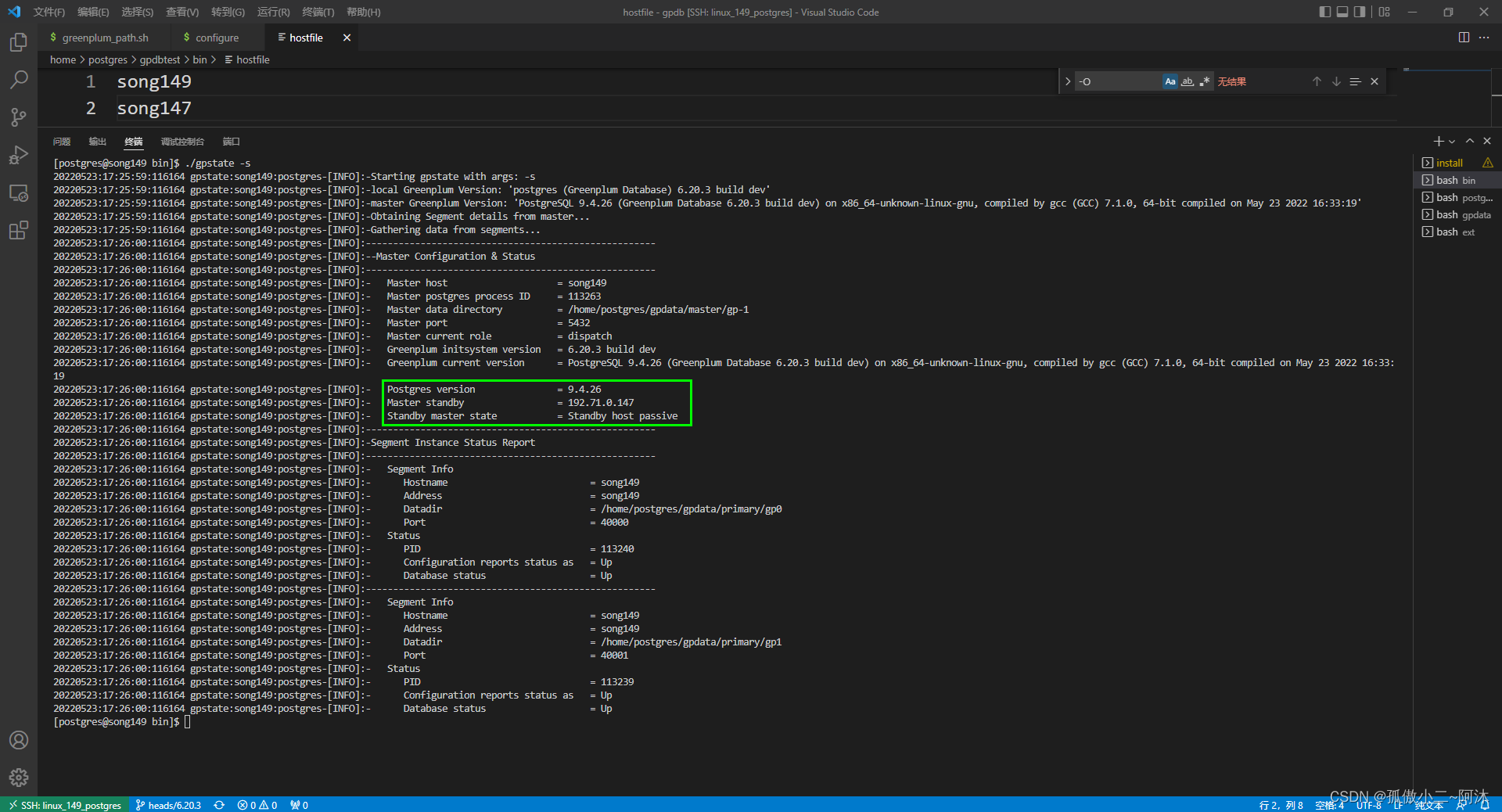Toggle bottom panel layout icon
This screenshot has height=812, width=1502.
tap(1342, 12)
